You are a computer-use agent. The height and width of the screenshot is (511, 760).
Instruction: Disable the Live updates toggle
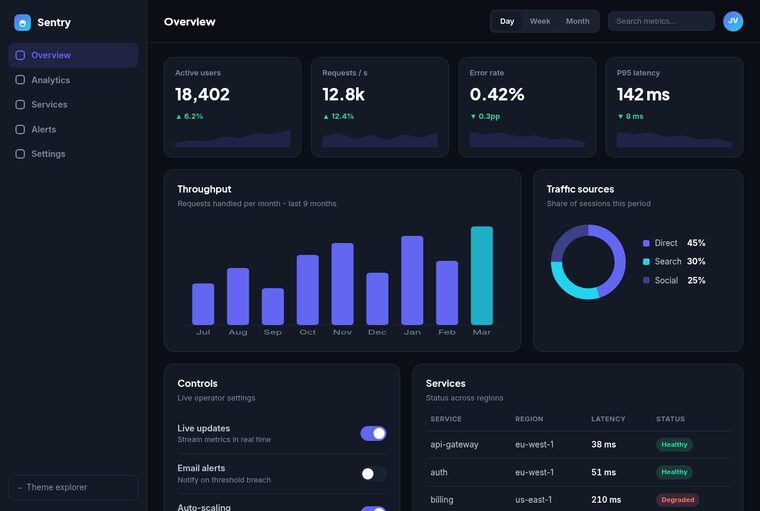pos(373,433)
